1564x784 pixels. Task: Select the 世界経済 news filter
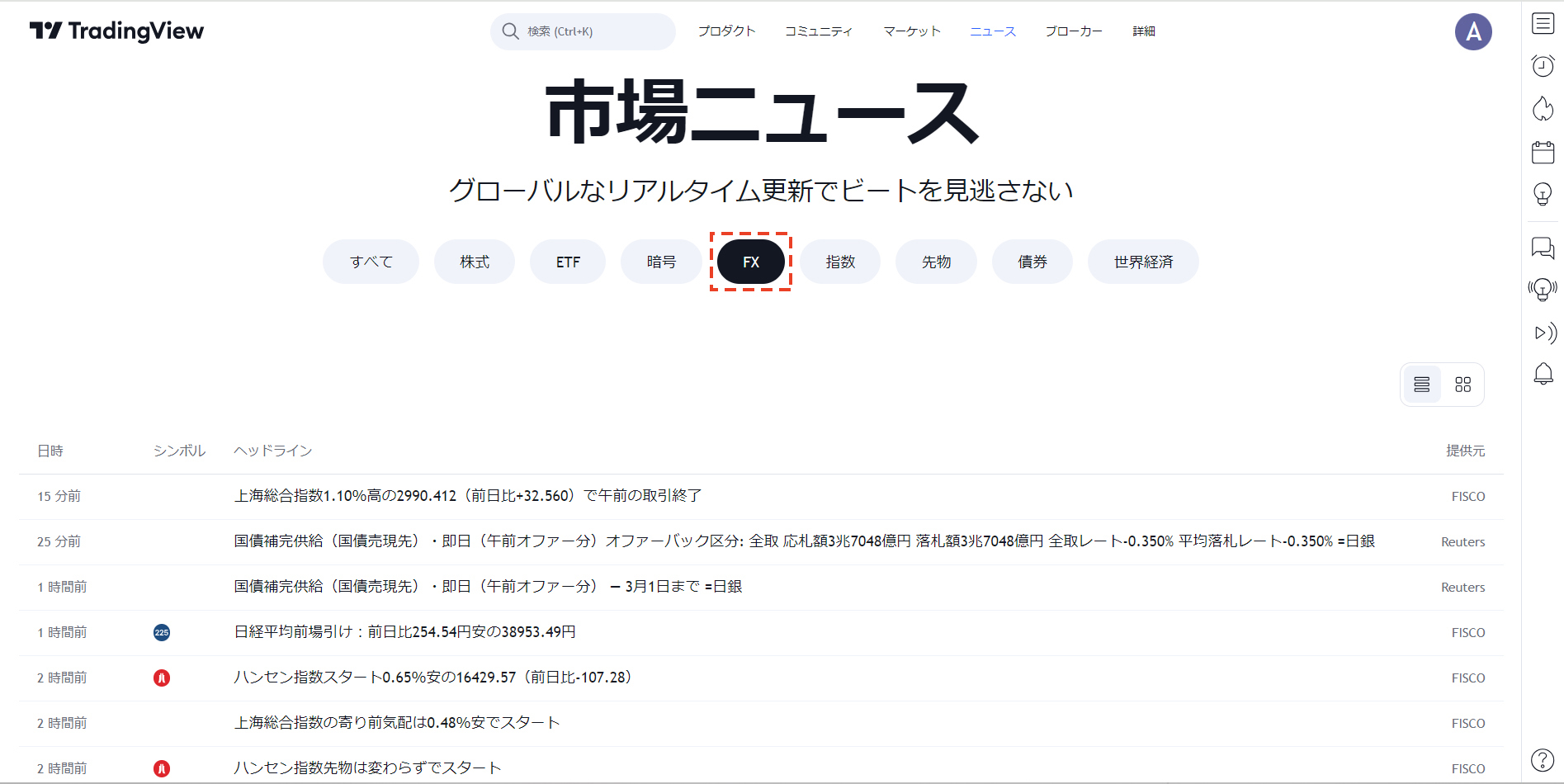pyautogui.click(x=1143, y=262)
